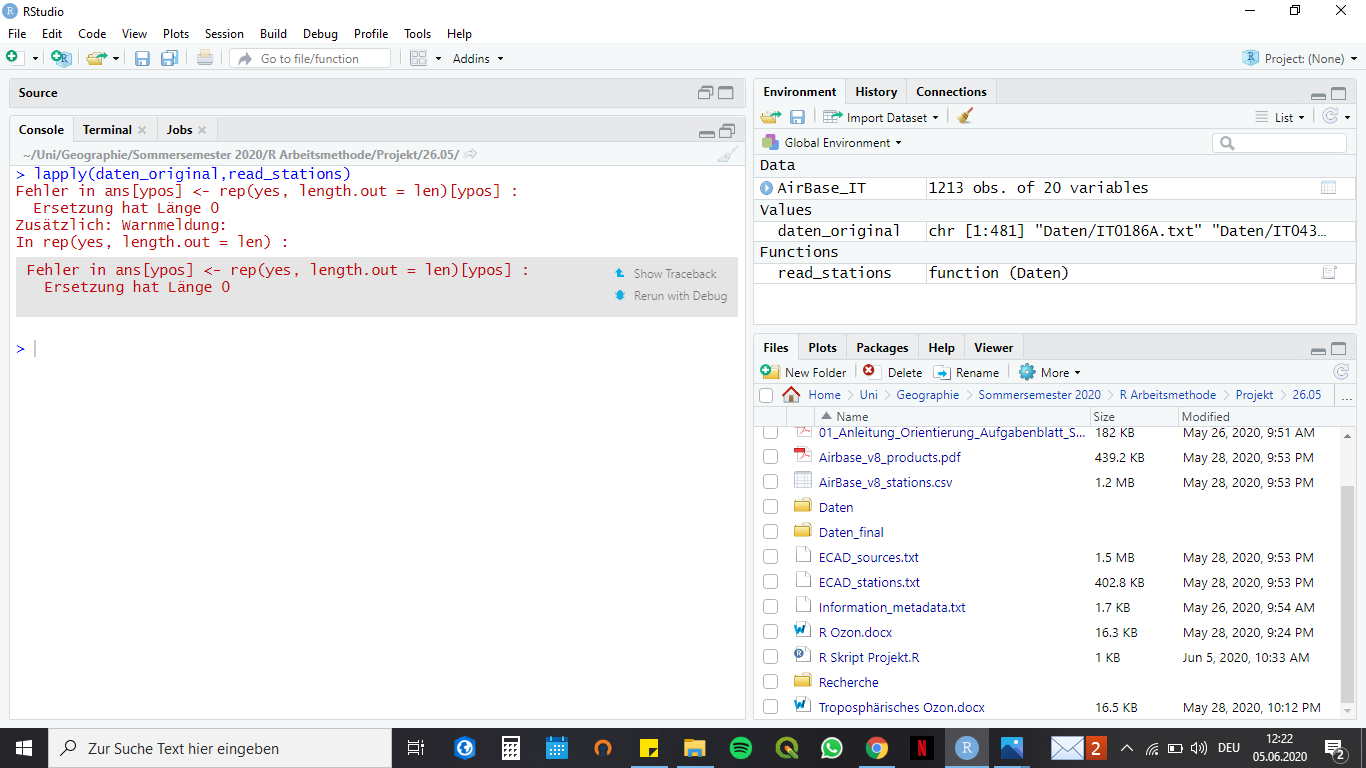
Task: Tick the checkbox for ECAD_stations.txt
Action: (x=770, y=582)
